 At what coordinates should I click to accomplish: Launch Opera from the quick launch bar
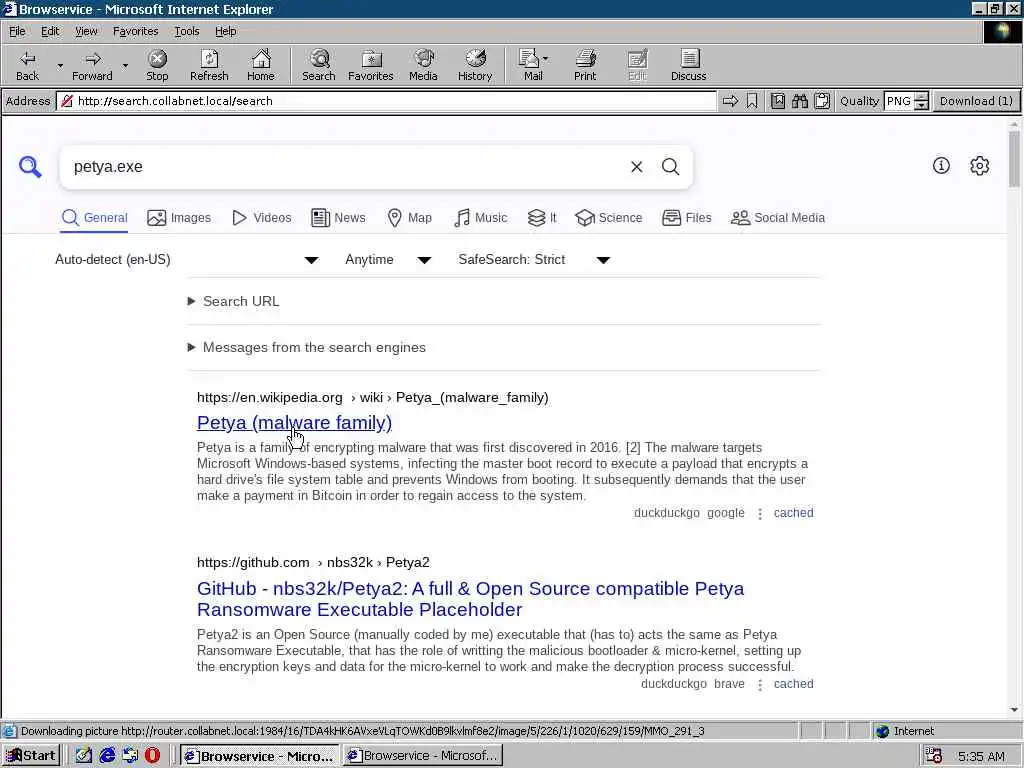coord(153,756)
